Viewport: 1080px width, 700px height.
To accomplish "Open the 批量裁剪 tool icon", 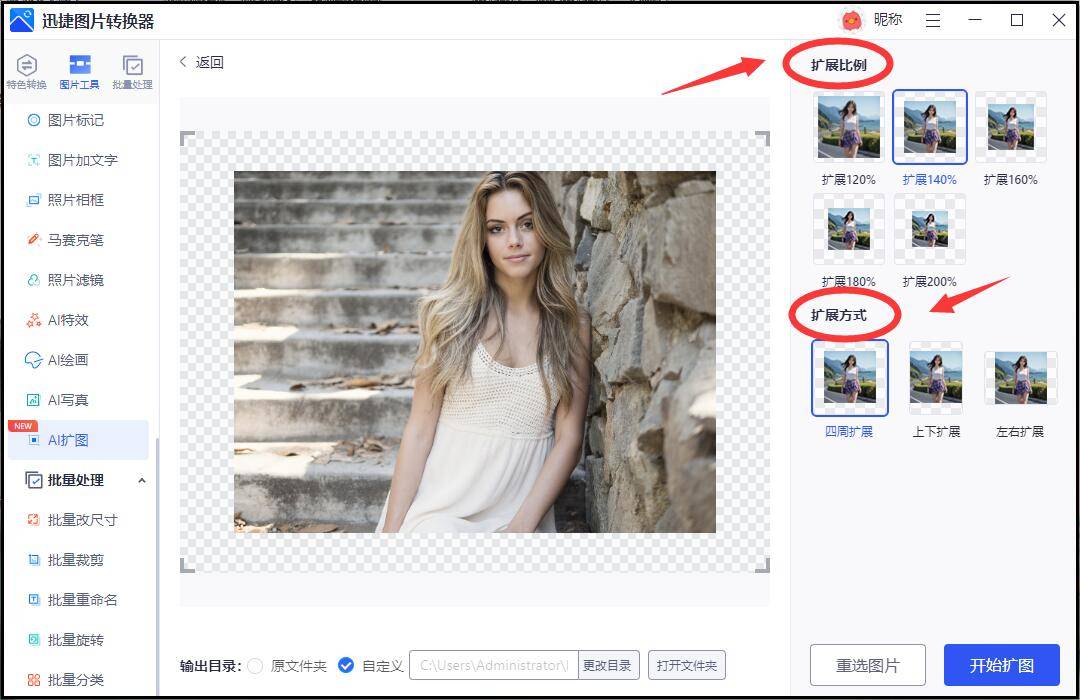I will point(34,560).
